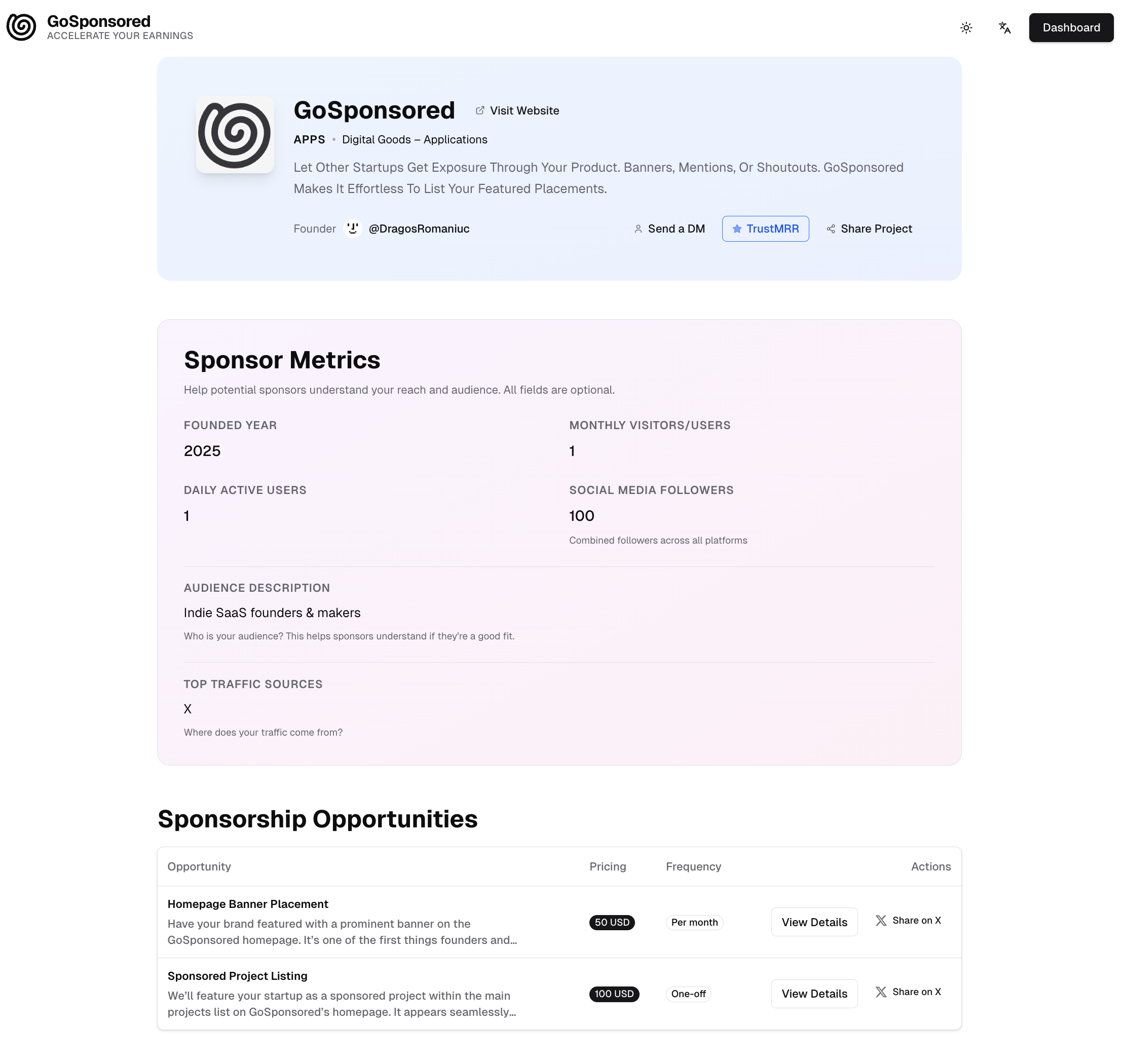This screenshot has width=1122, height=1064.
Task: Click the external-link icon beside Visit Website
Action: click(479, 110)
